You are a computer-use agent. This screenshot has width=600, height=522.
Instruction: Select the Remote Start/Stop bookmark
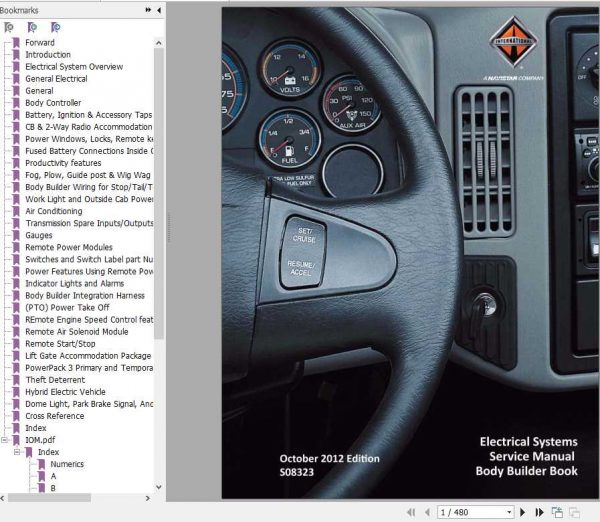click(x=60, y=344)
